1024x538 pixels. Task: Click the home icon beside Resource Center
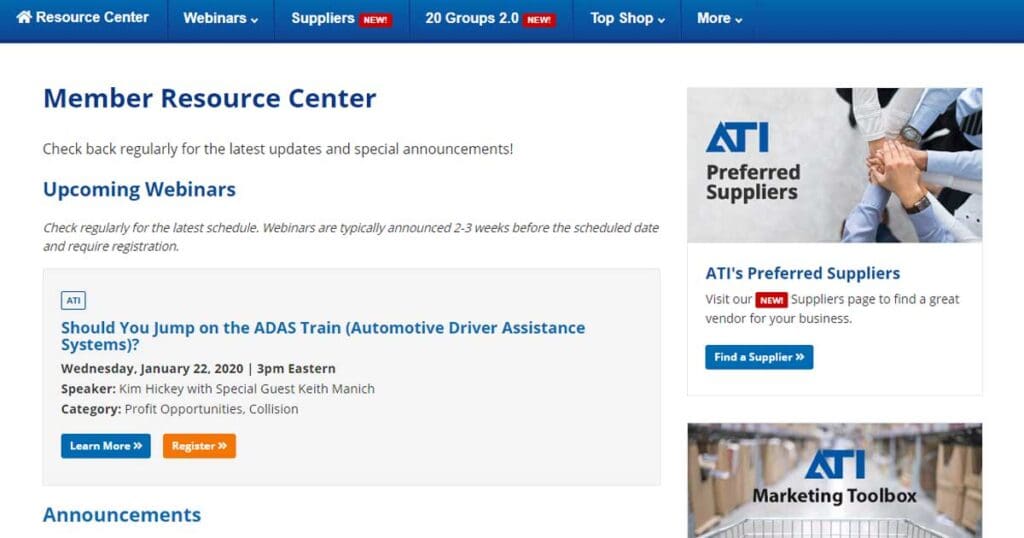[25, 17]
